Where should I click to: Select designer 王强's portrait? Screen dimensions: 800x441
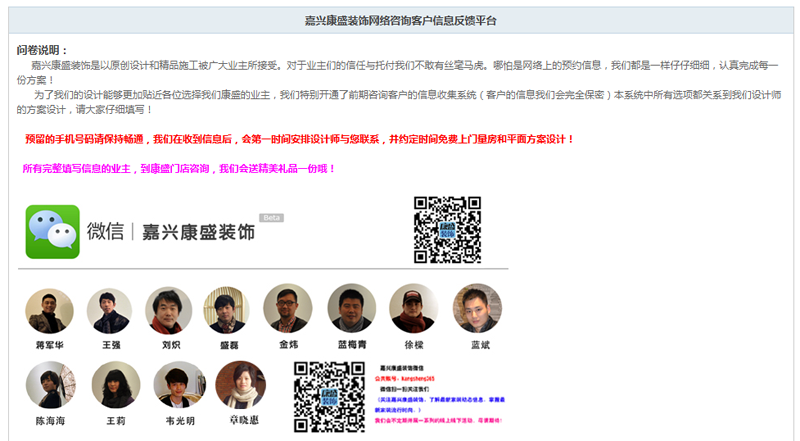tap(109, 311)
